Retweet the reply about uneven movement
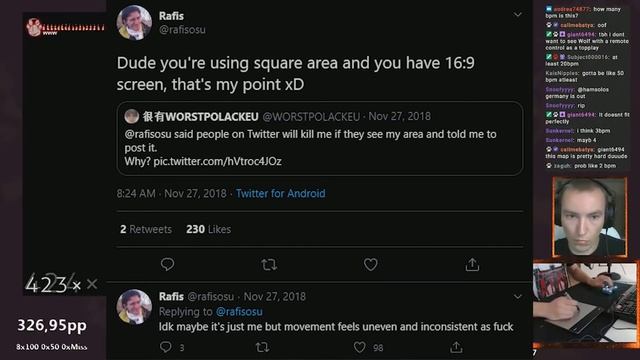 [262, 347]
